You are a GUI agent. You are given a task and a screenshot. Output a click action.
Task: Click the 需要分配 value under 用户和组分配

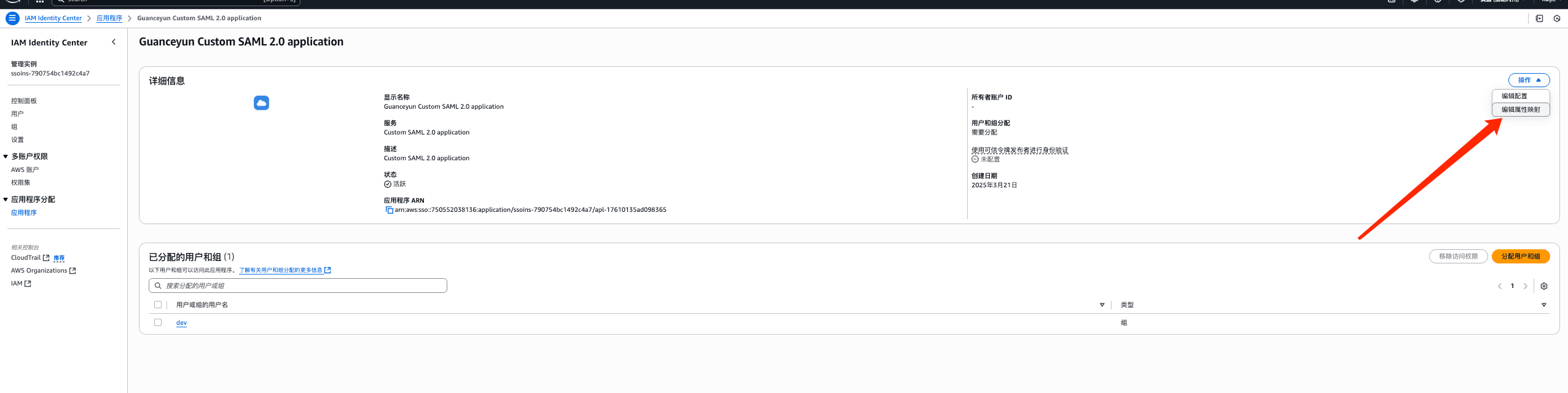pos(984,133)
